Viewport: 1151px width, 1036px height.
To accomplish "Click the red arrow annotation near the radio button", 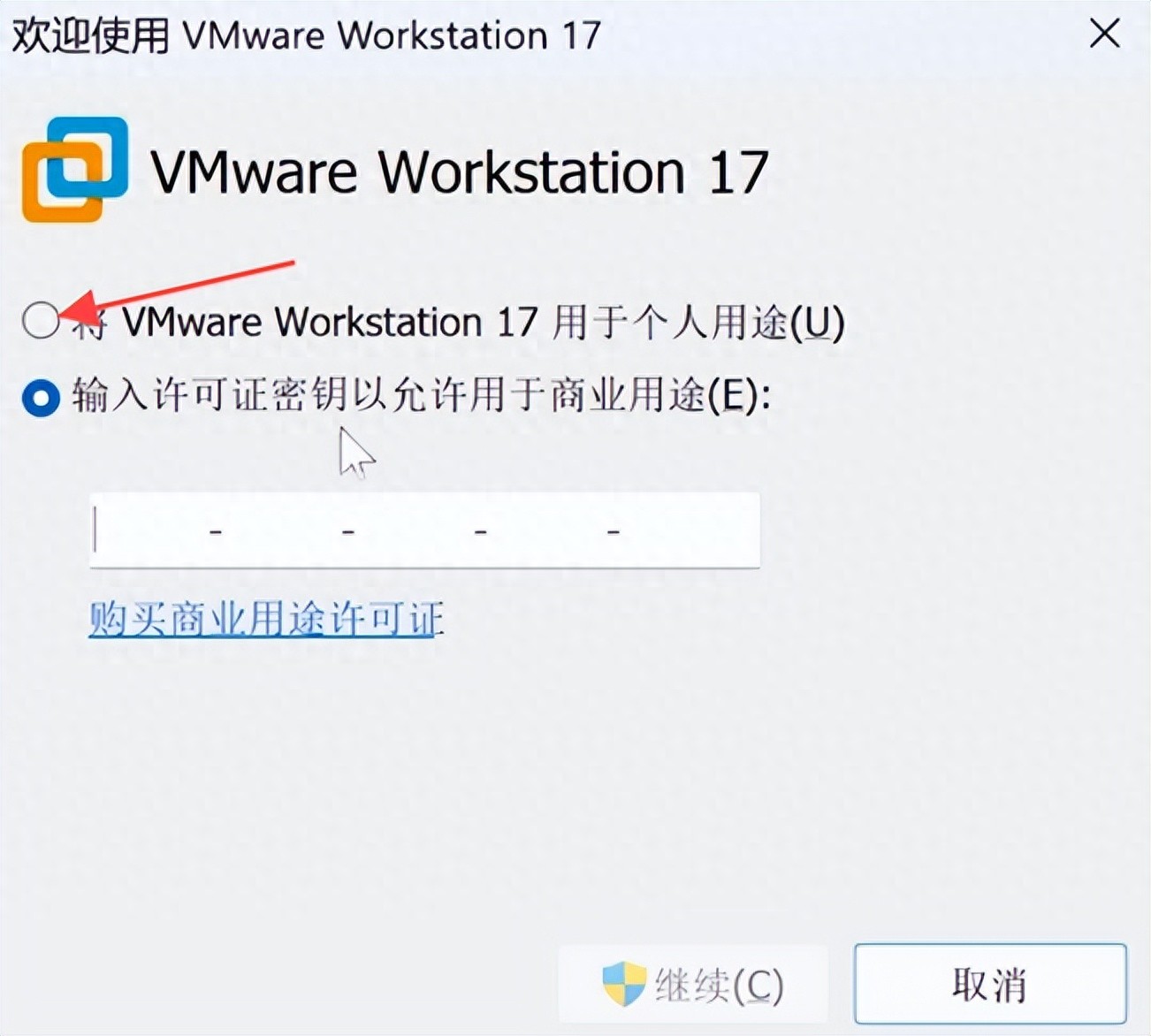I will point(175,291).
